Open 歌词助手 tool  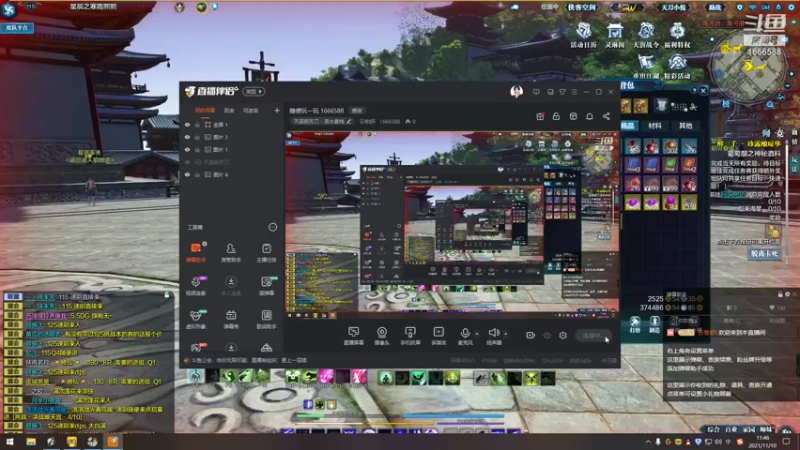pos(266,319)
